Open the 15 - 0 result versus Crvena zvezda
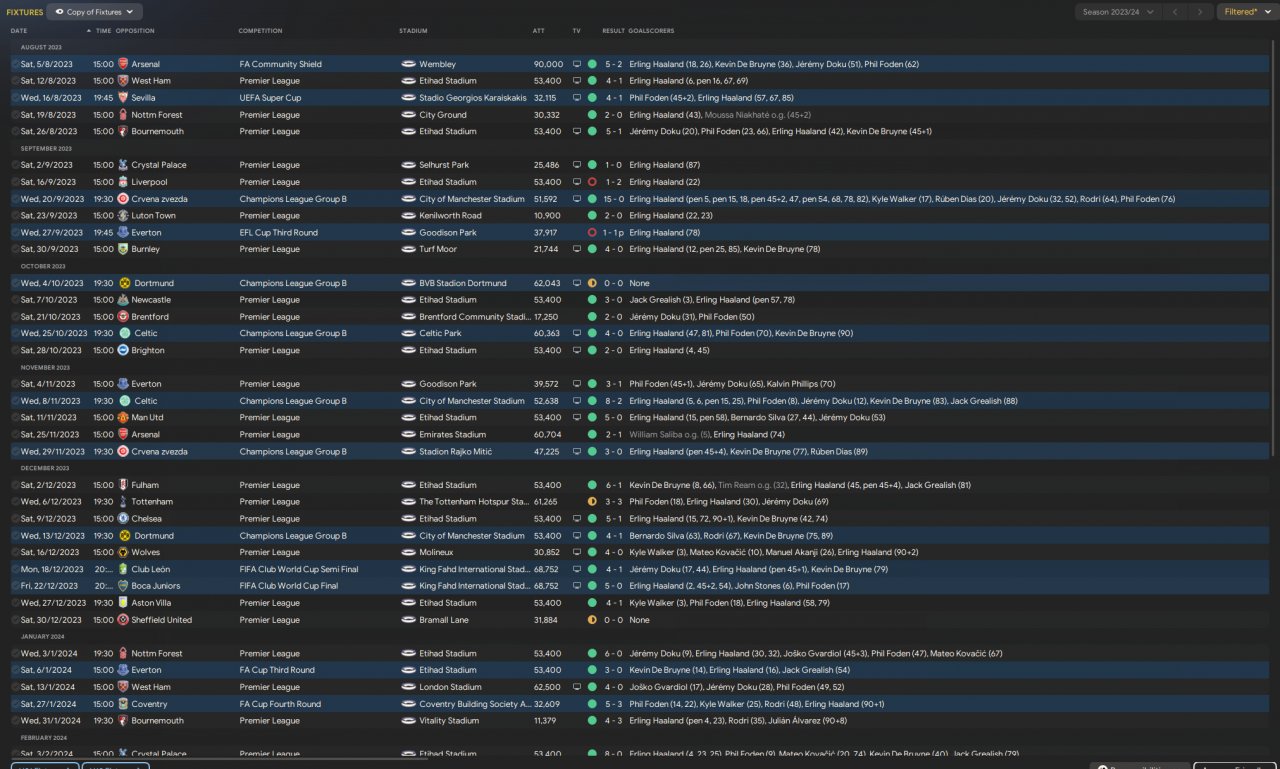The width and height of the screenshot is (1280, 769). click(x=613, y=199)
